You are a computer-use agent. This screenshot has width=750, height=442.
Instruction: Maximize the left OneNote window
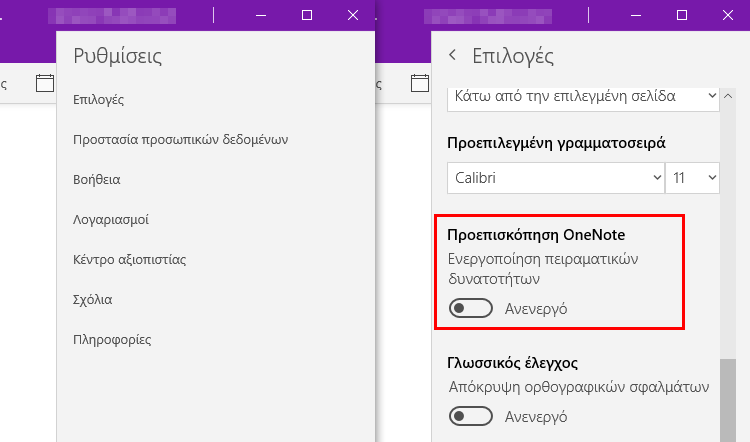307,15
